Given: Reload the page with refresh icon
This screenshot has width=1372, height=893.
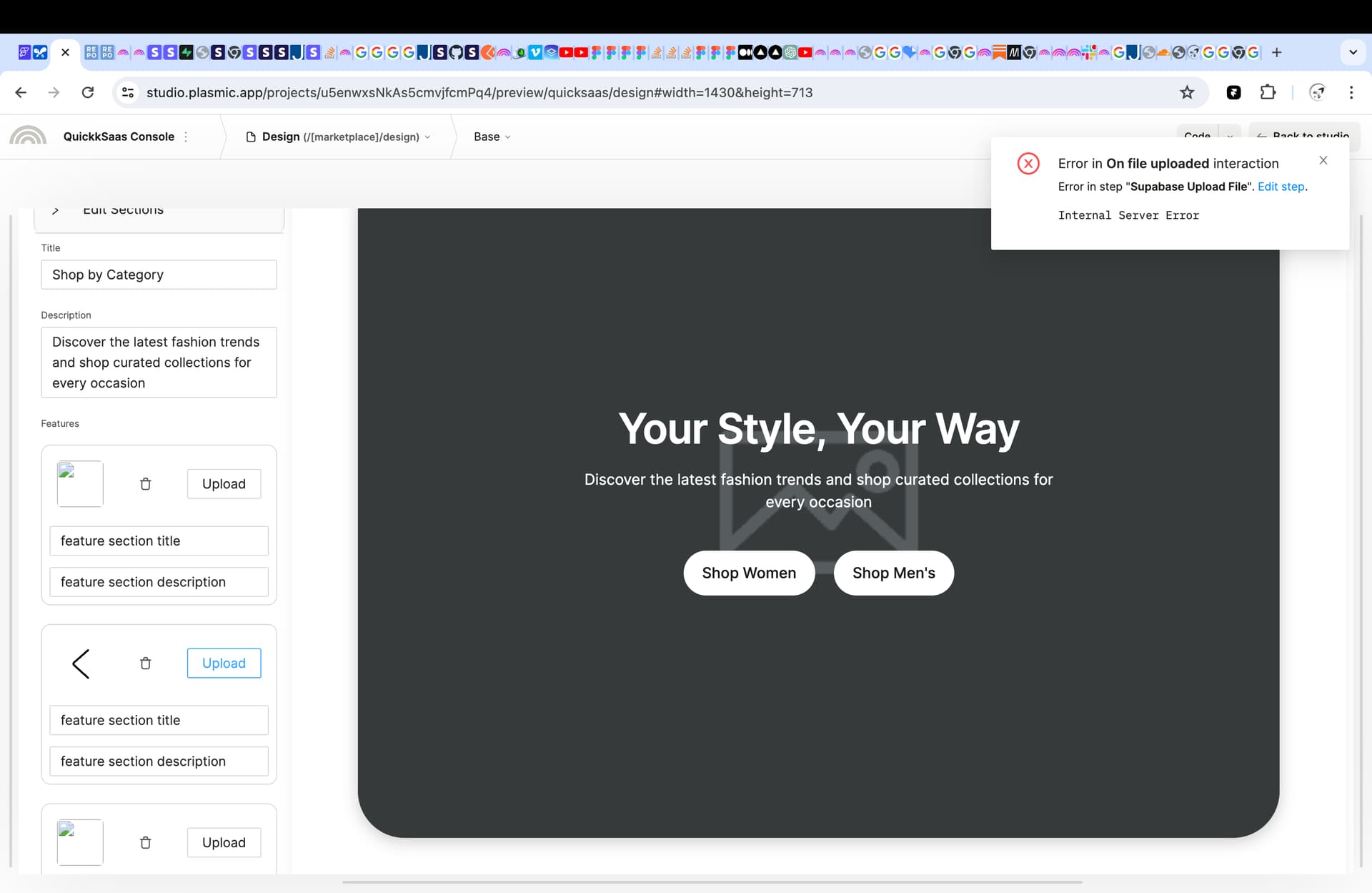Looking at the screenshot, I should [x=88, y=92].
